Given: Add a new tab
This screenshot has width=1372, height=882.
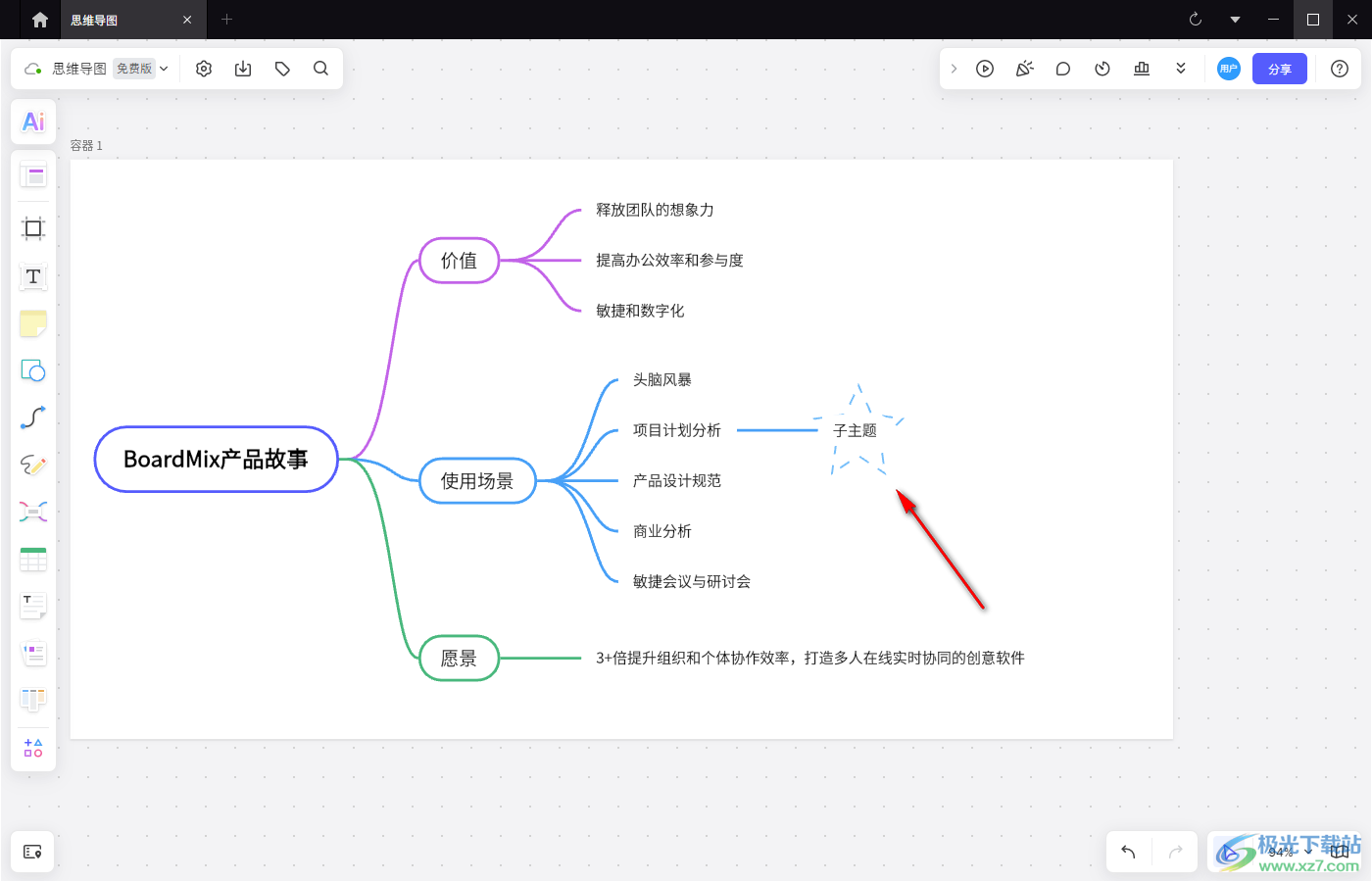Looking at the screenshot, I should click(x=226, y=20).
